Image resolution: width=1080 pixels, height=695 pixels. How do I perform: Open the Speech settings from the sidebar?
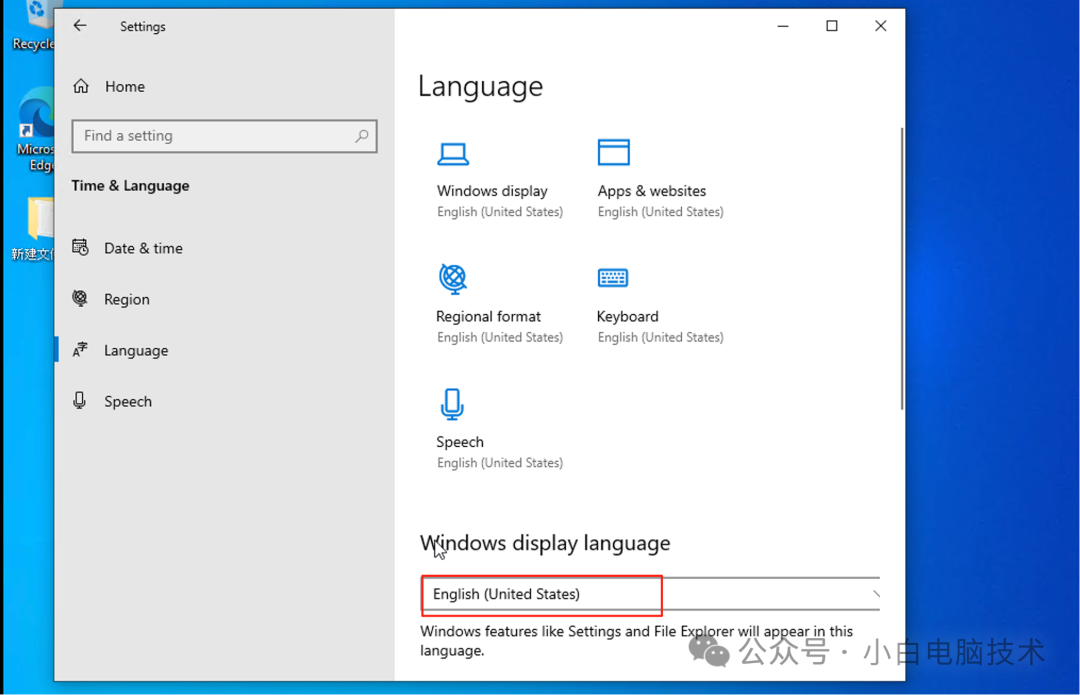(128, 402)
